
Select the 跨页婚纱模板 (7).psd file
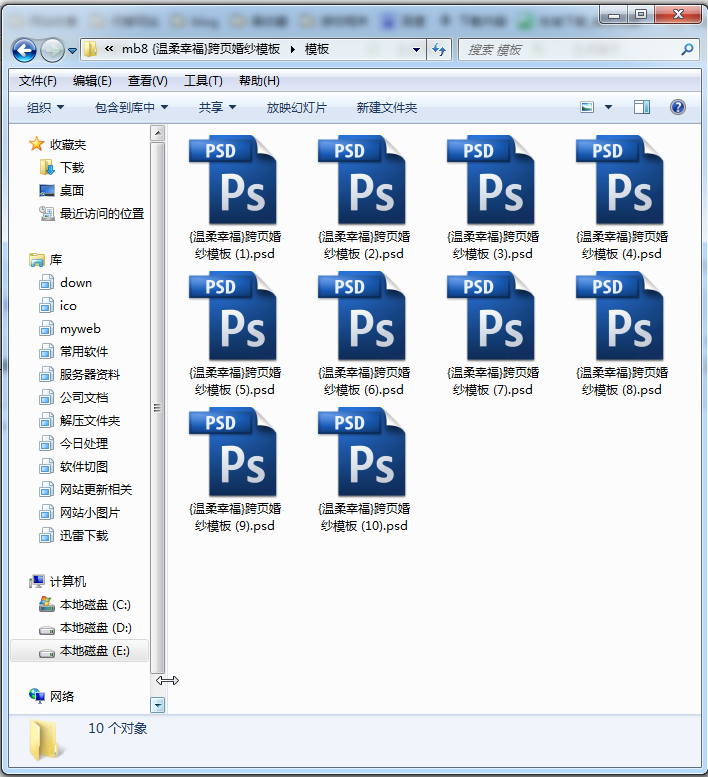click(x=492, y=334)
